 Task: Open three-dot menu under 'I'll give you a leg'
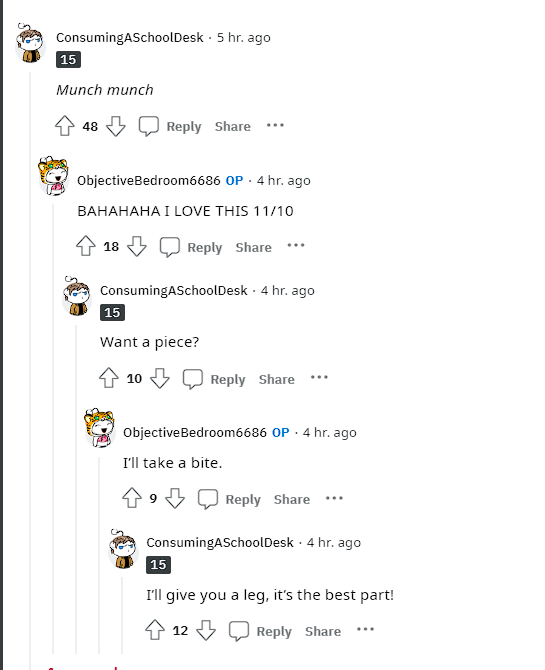pos(365,629)
